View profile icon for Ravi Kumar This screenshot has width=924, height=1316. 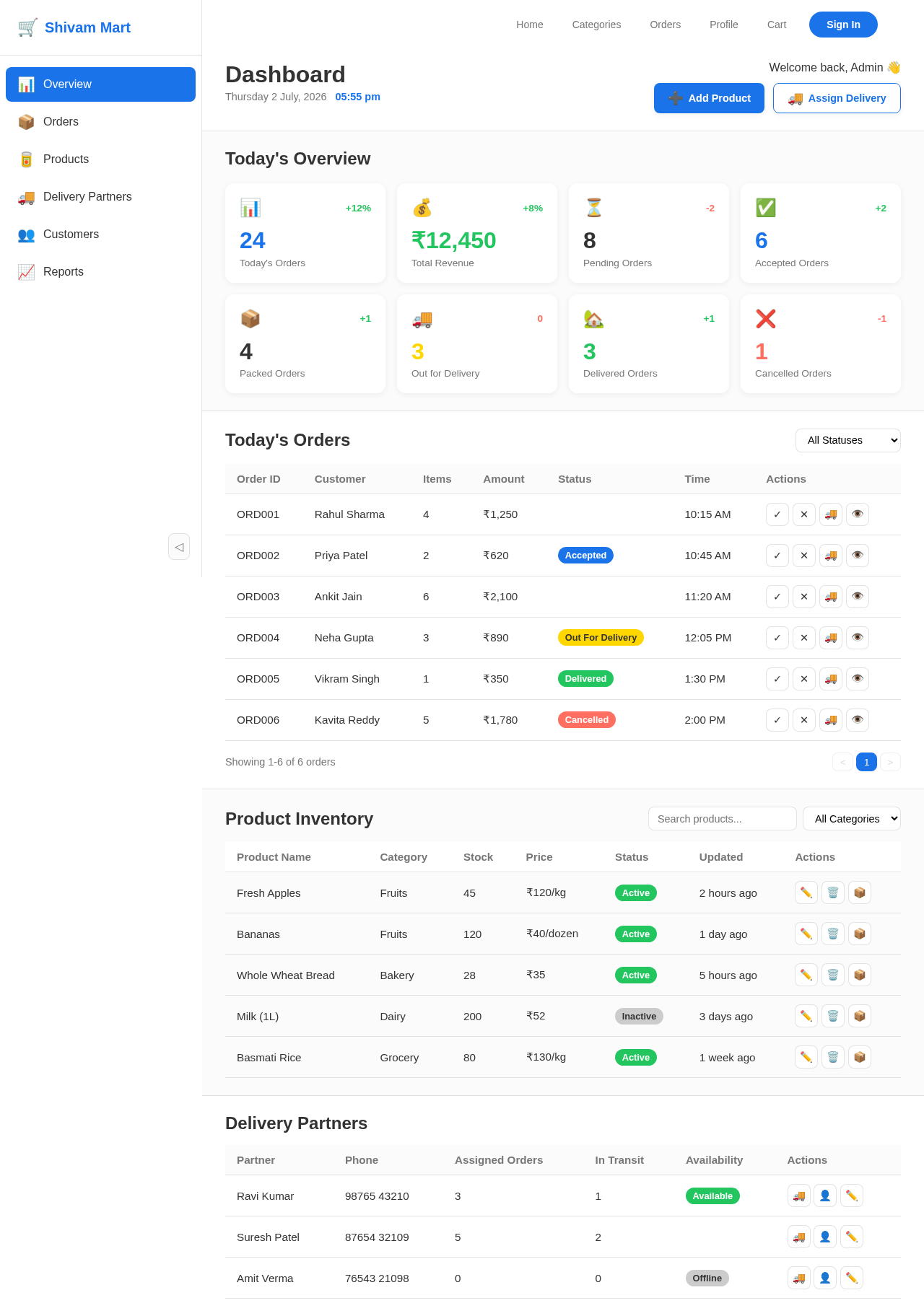coord(825,1196)
